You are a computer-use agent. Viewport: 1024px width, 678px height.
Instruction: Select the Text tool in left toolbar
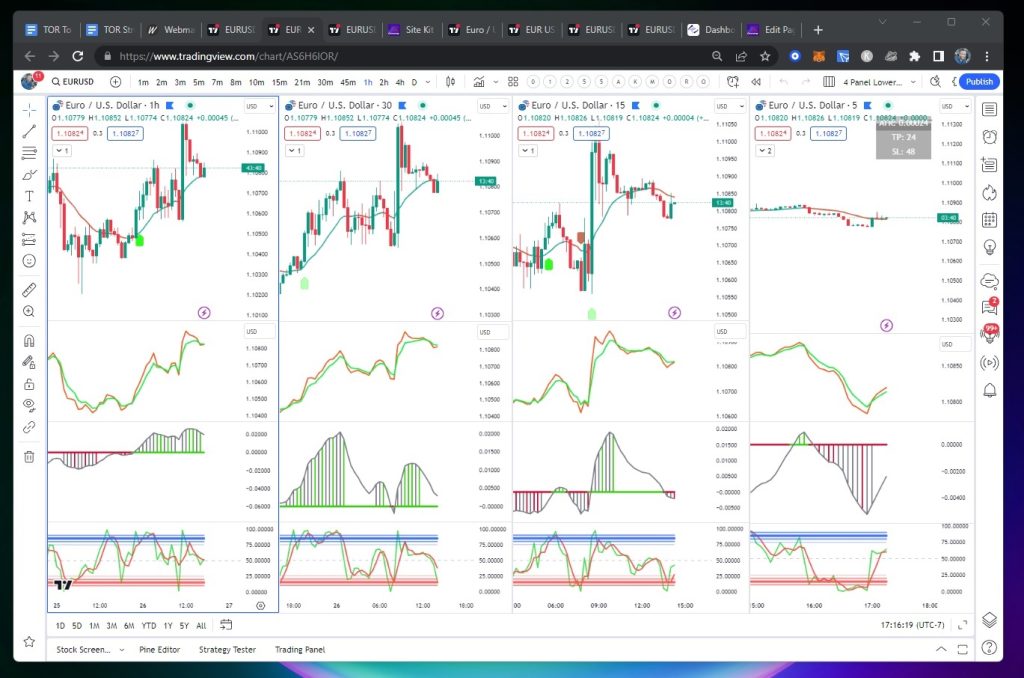29,195
